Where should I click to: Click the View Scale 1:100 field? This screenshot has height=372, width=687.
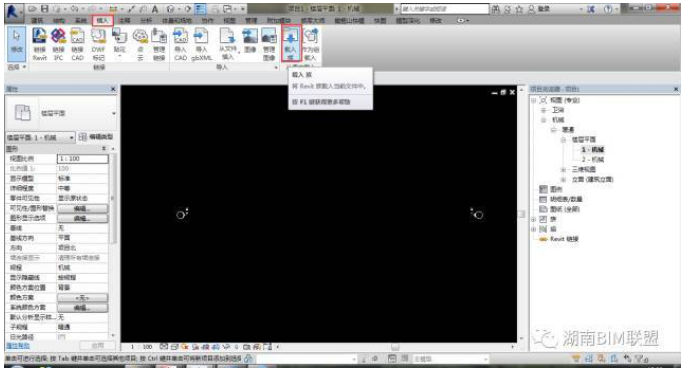pyautogui.click(x=82, y=159)
